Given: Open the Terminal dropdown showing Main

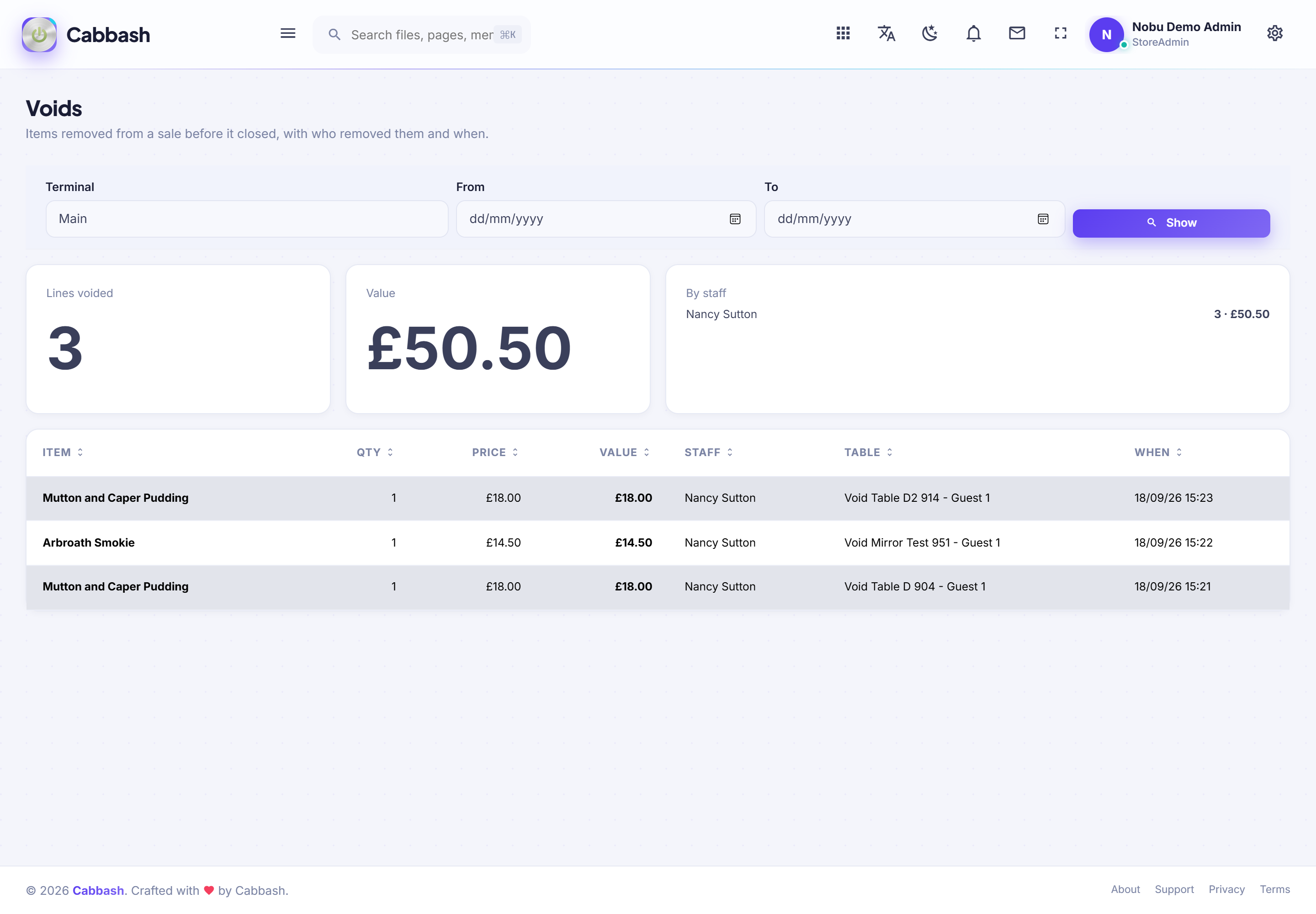Looking at the screenshot, I should coord(247,219).
